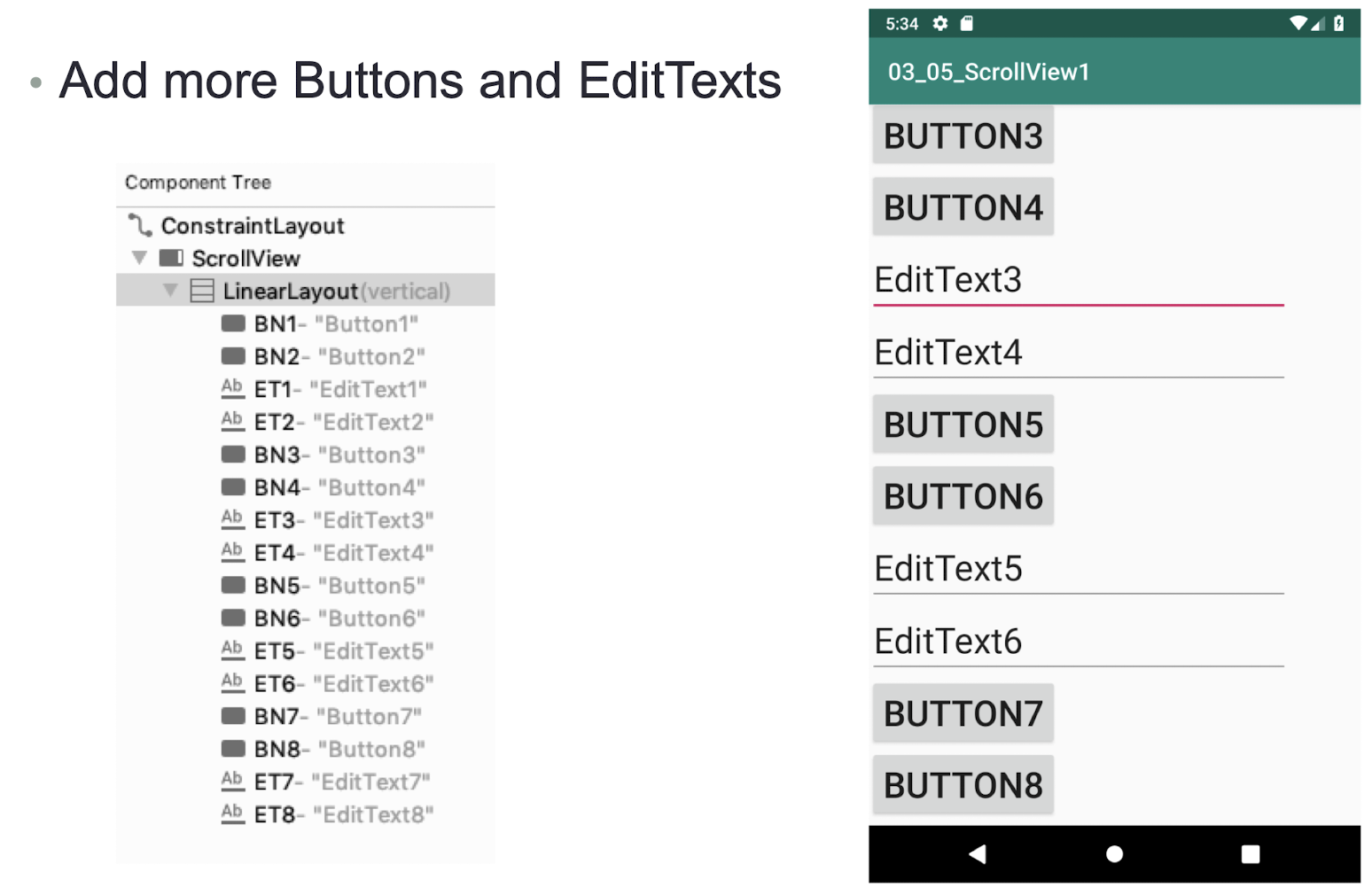Select BN3 "Button3" label in tree
The height and width of the screenshot is (895, 1372).
coord(339,455)
